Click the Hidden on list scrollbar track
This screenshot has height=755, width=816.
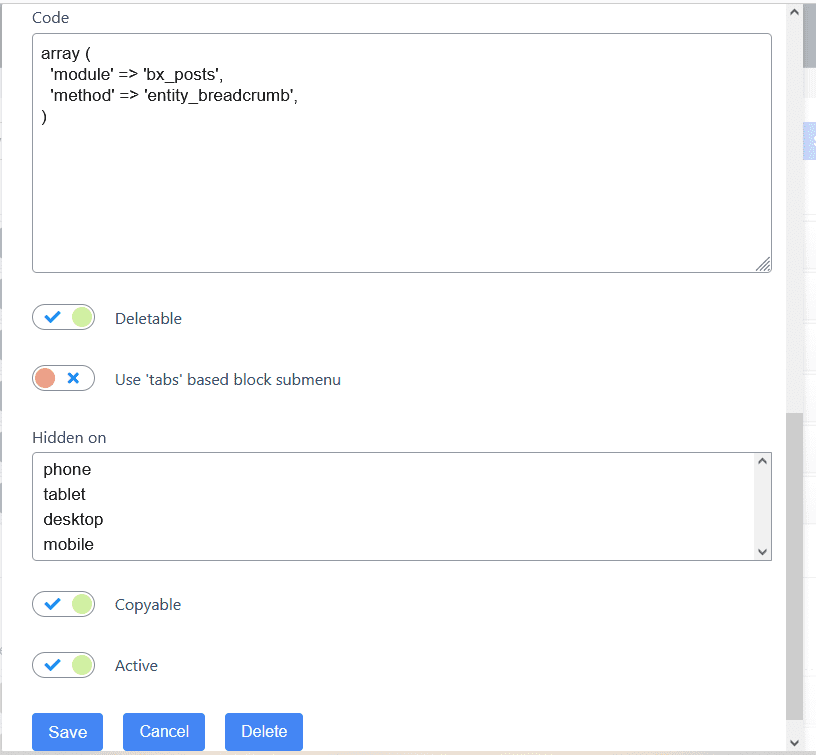tap(762, 506)
